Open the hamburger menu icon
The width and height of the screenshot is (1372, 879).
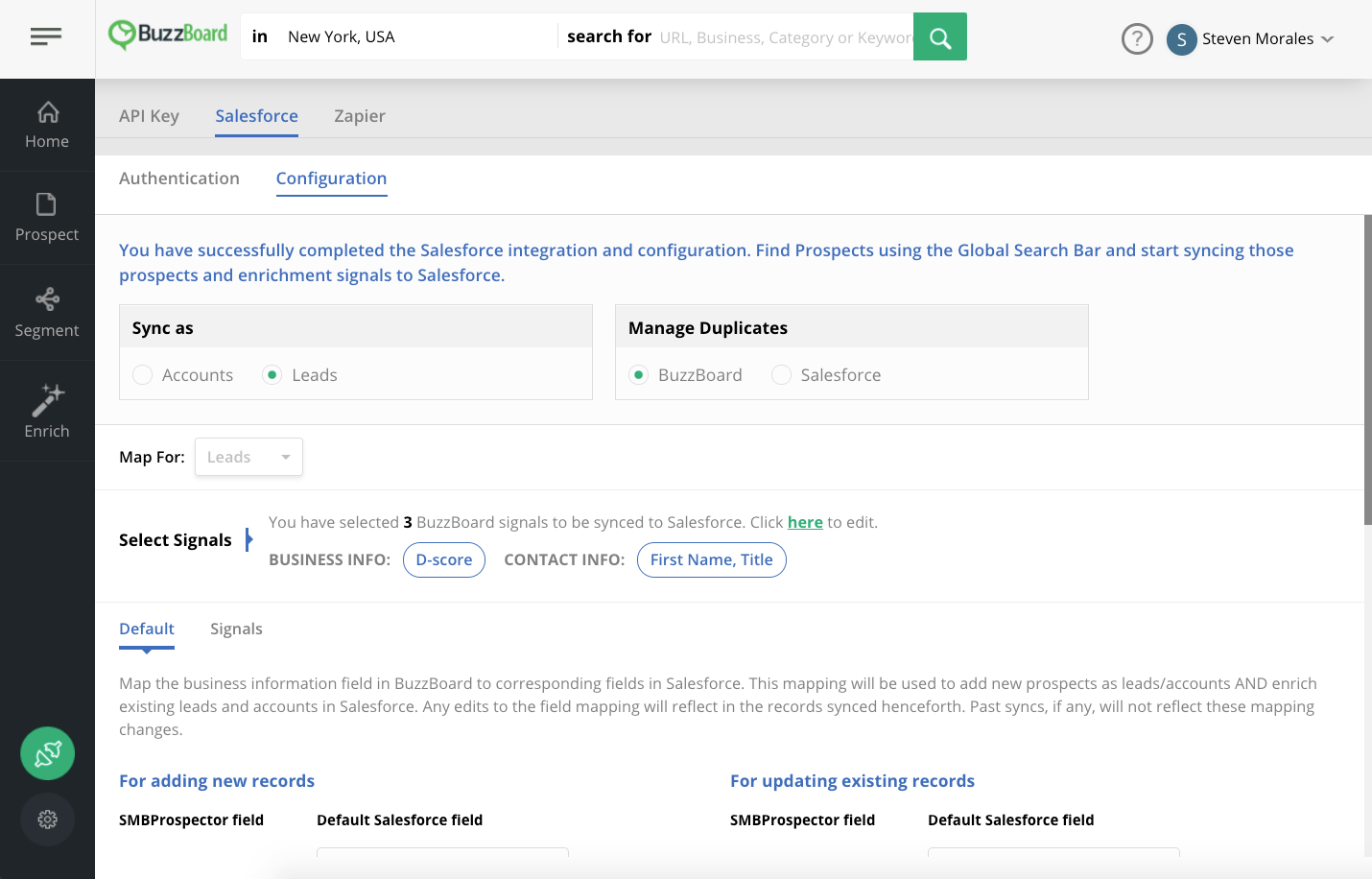point(46,37)
